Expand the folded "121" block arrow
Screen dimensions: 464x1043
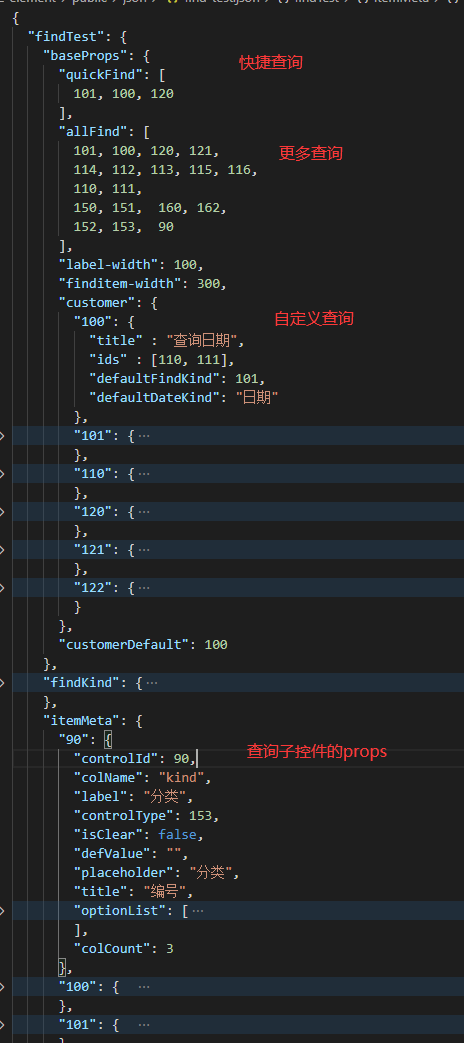(2, 549)
